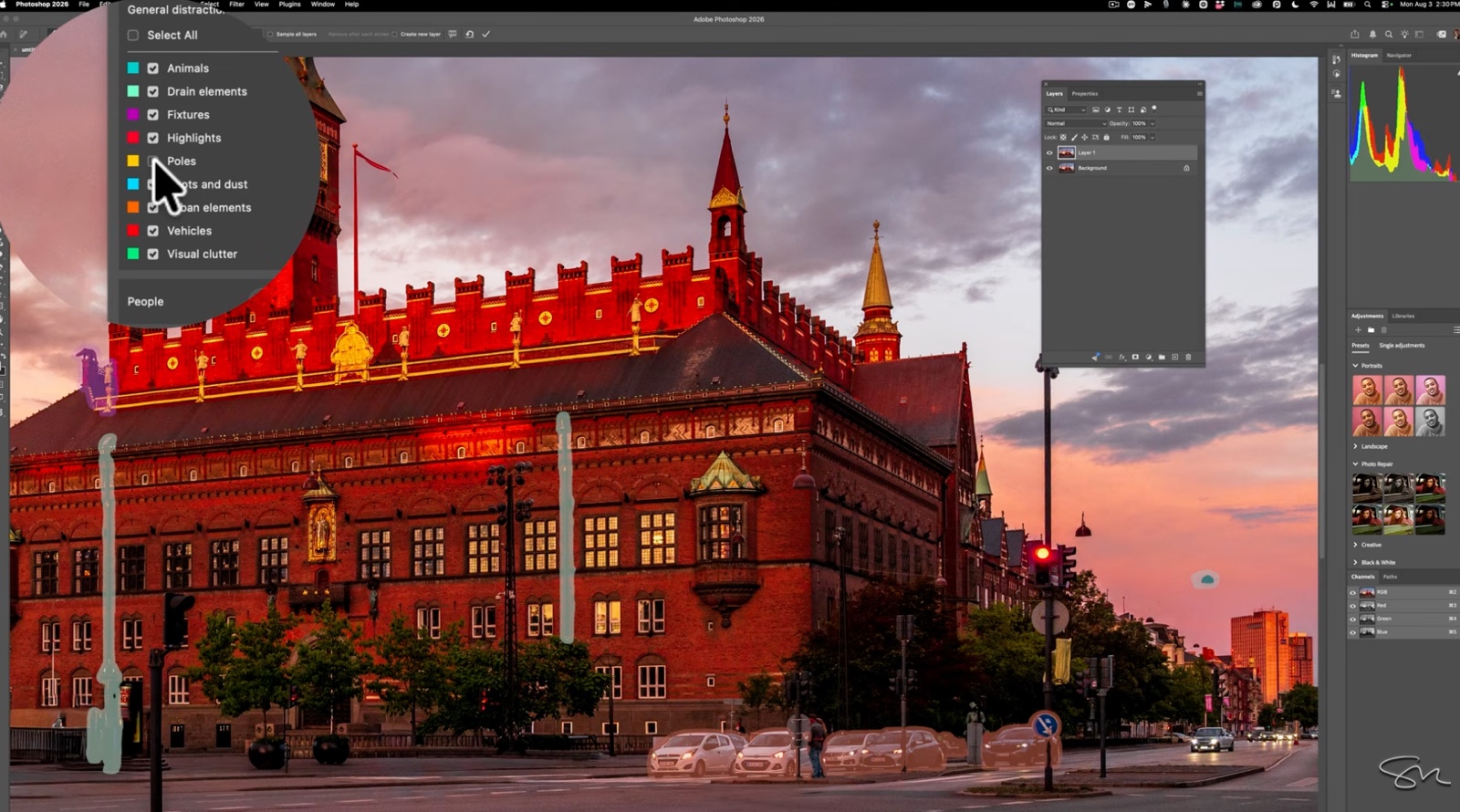Image resolution: width=1460 pixels, height=812 pixels.
Task: Open the layer Kind filter dropdown
Action: 1065,109
